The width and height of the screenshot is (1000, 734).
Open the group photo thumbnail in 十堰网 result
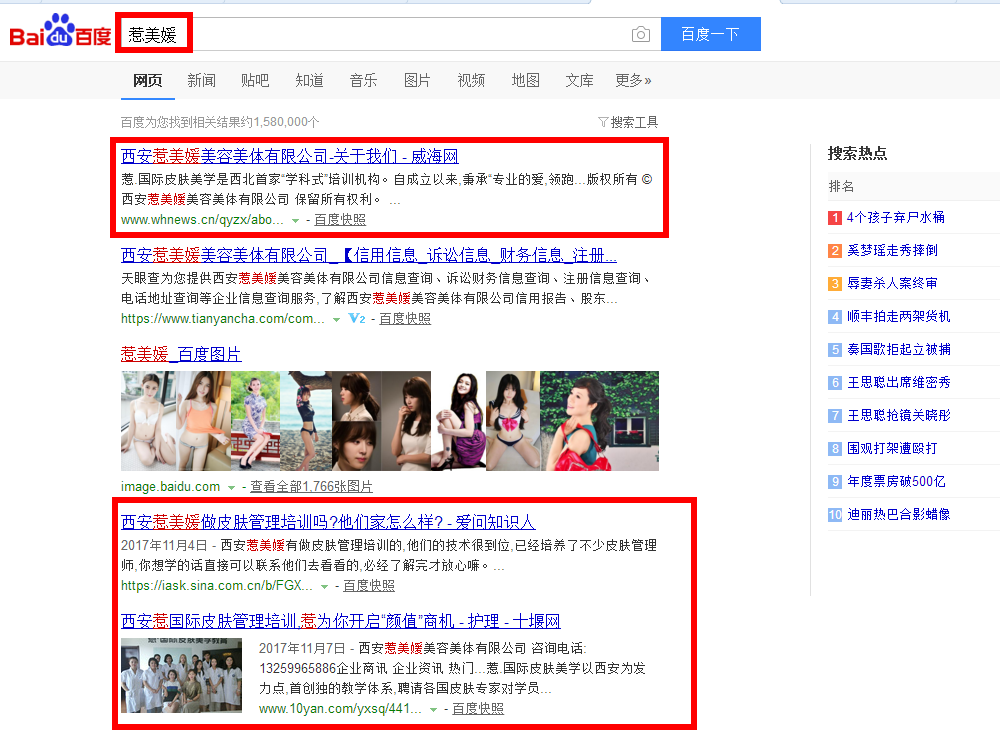[182, 675]
